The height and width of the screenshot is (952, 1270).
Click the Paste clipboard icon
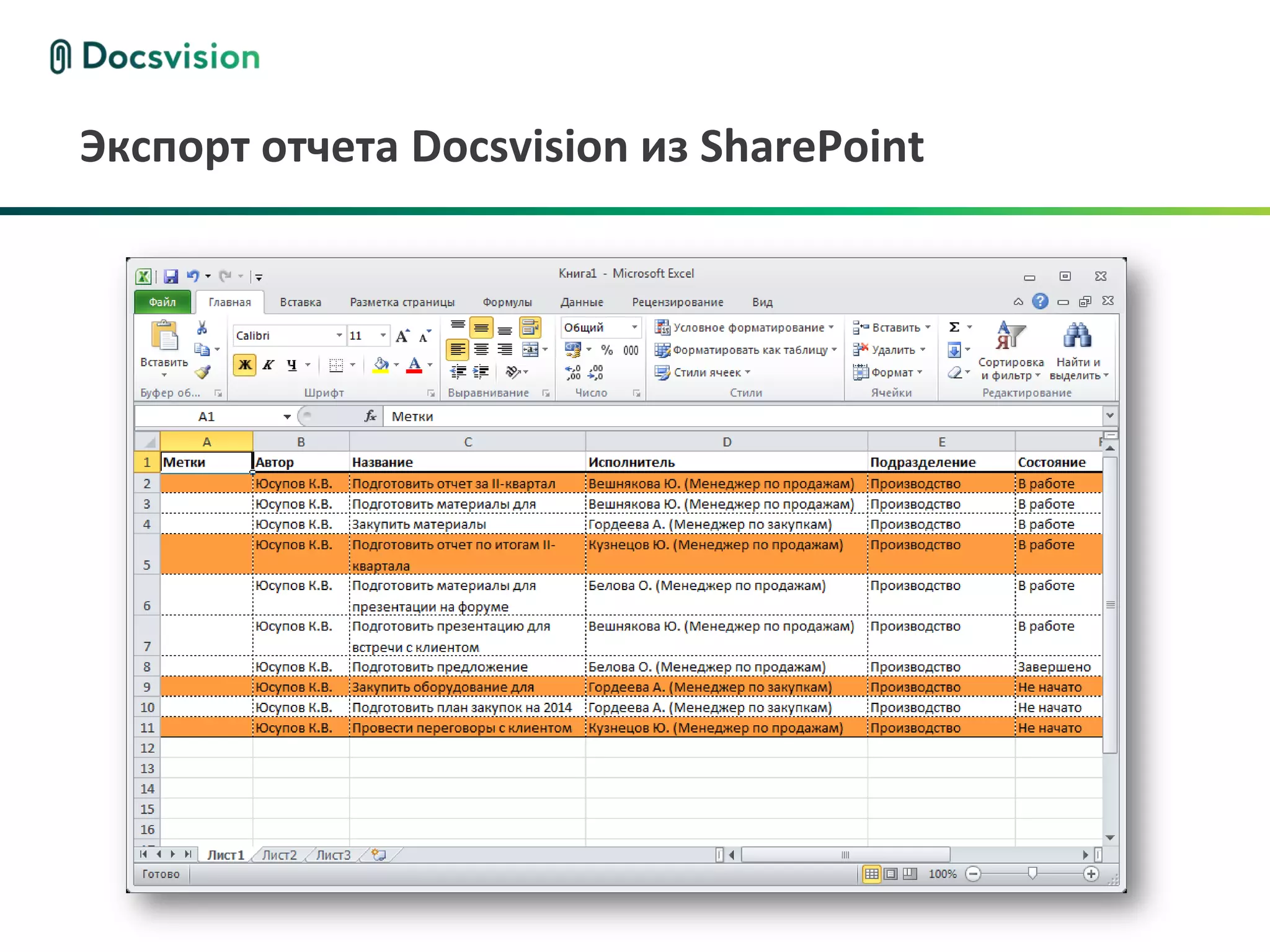click(x=164, y=337)
